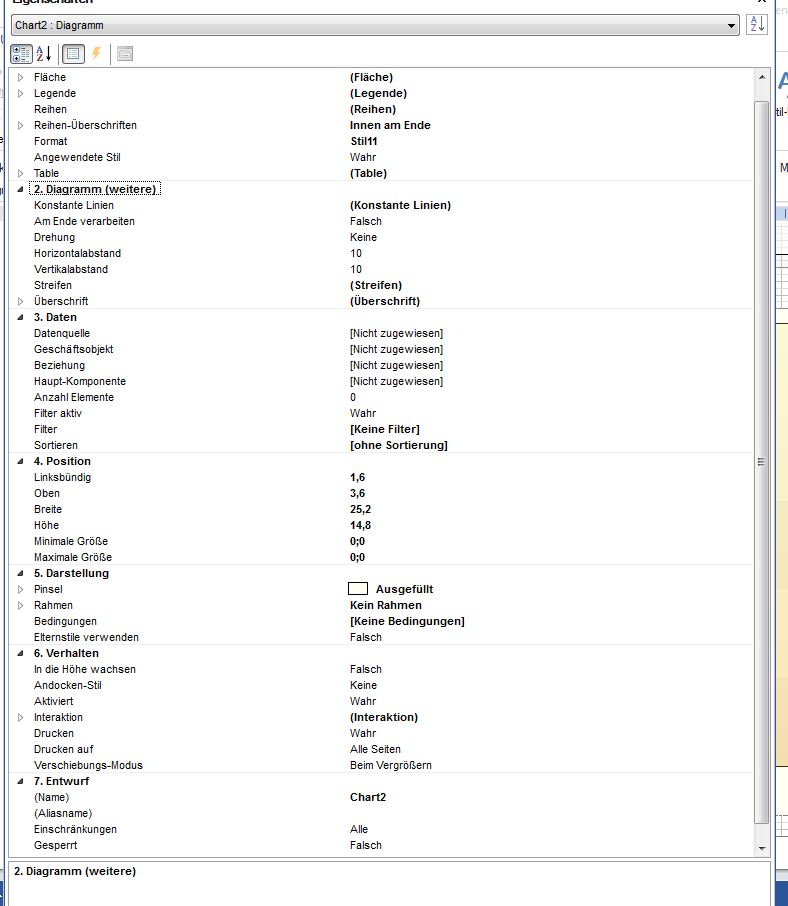Viewport: 788px width, 906px height.
Task: Expand the Rahmen property
Action: 20,606
